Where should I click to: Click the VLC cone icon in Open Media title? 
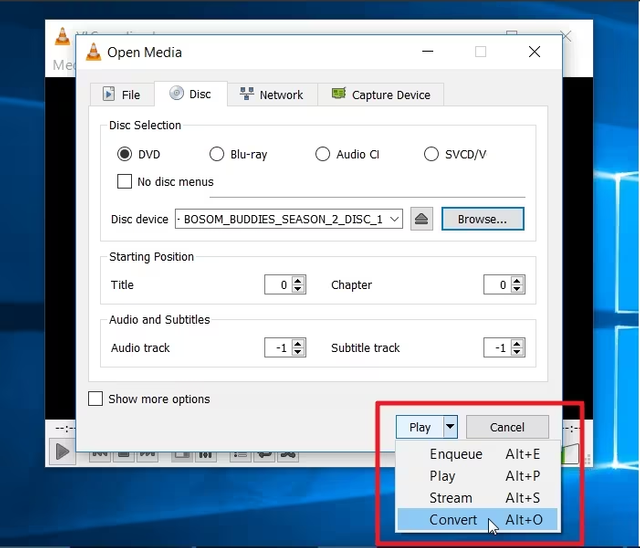coord(93,52)
